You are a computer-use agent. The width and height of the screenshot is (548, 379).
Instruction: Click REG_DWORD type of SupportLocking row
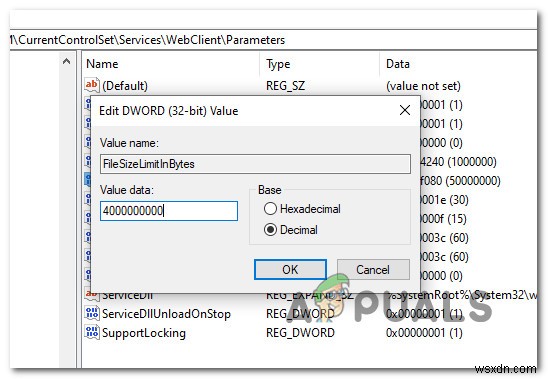[300, 332]
